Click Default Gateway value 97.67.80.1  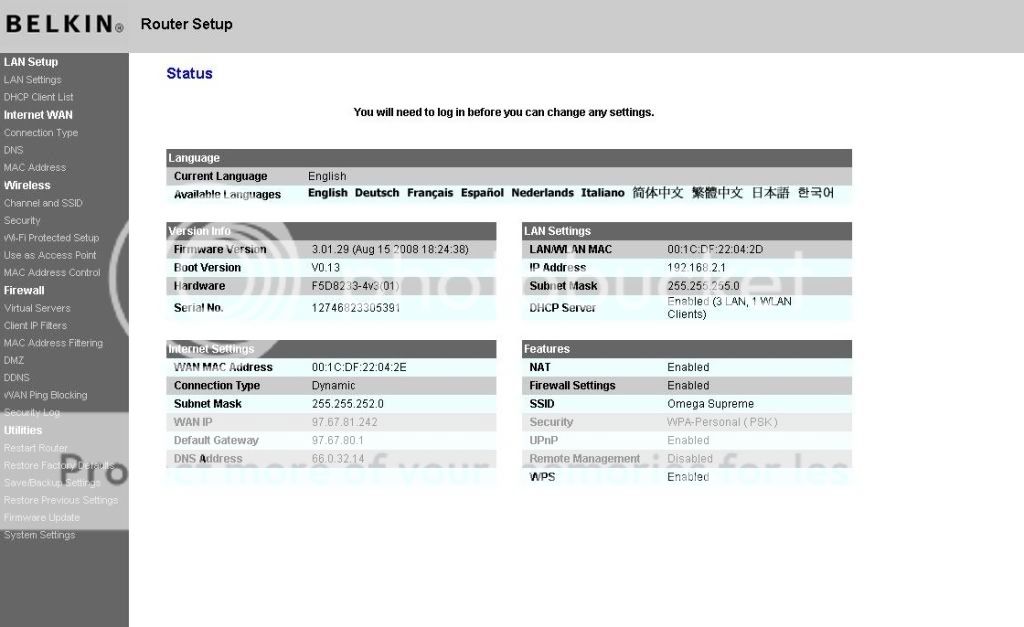coord(338,440)
